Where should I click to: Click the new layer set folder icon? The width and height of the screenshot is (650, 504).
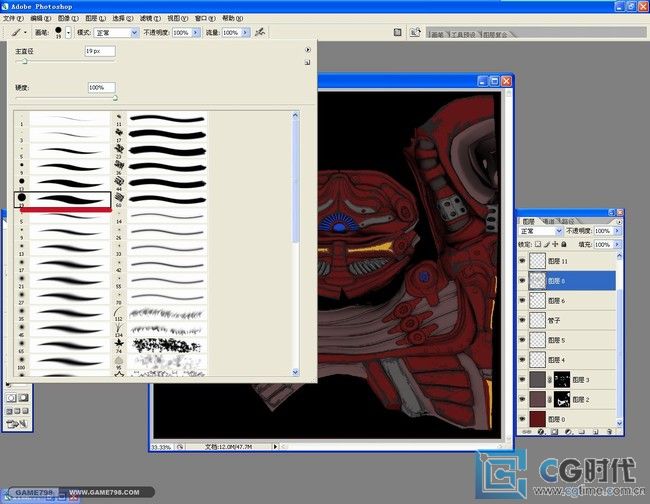[582, 432]
